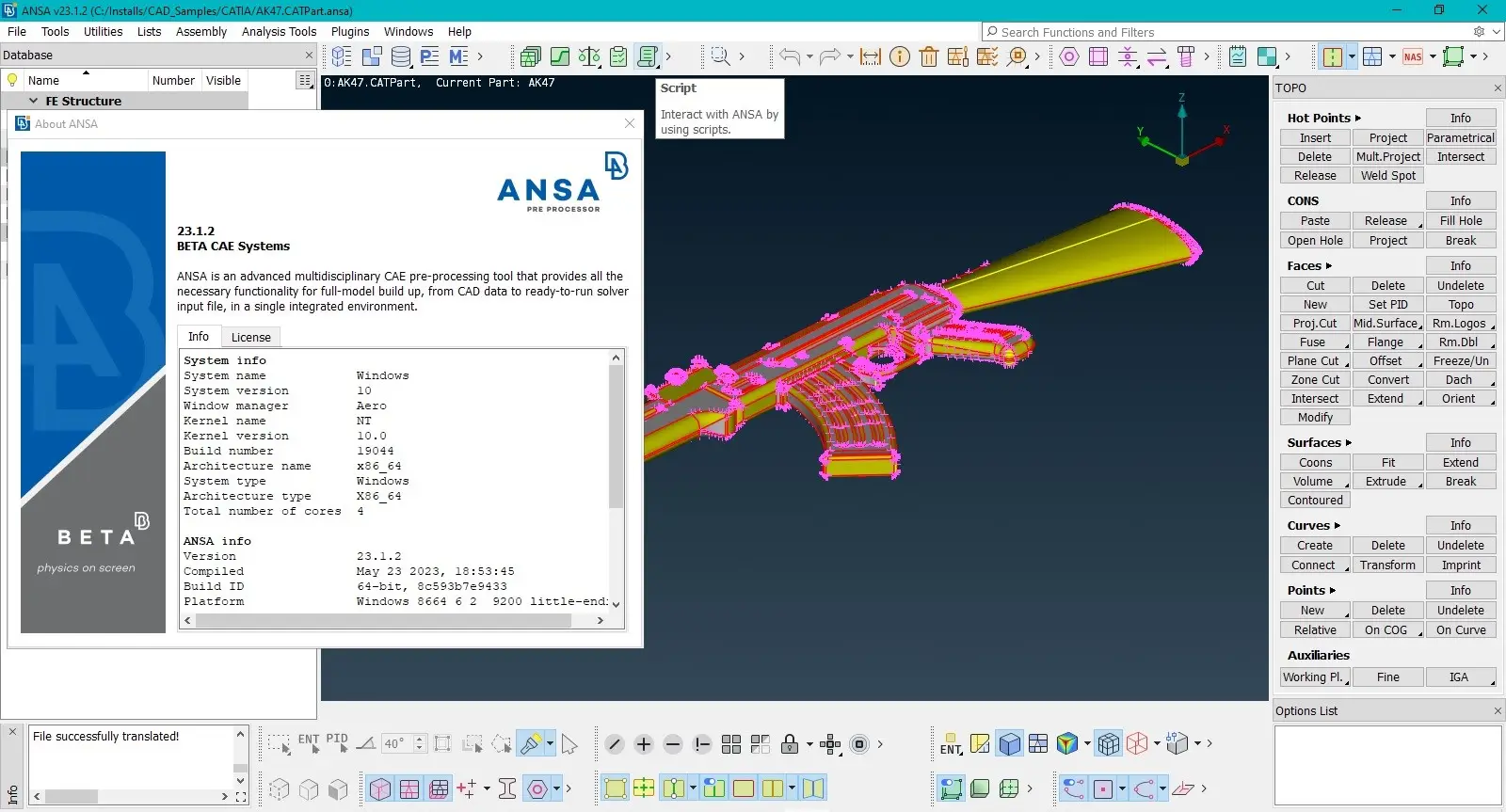Toggle the red-outlined yellow face button

point(744,788)
